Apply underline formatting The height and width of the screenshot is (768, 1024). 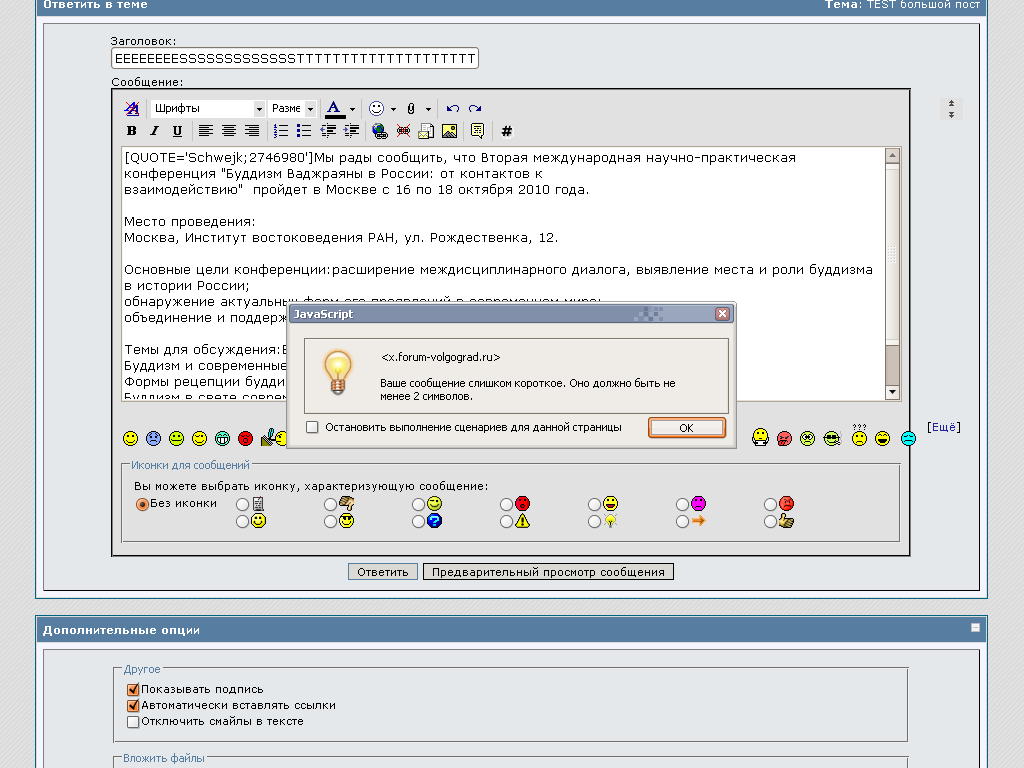point(177,131)
